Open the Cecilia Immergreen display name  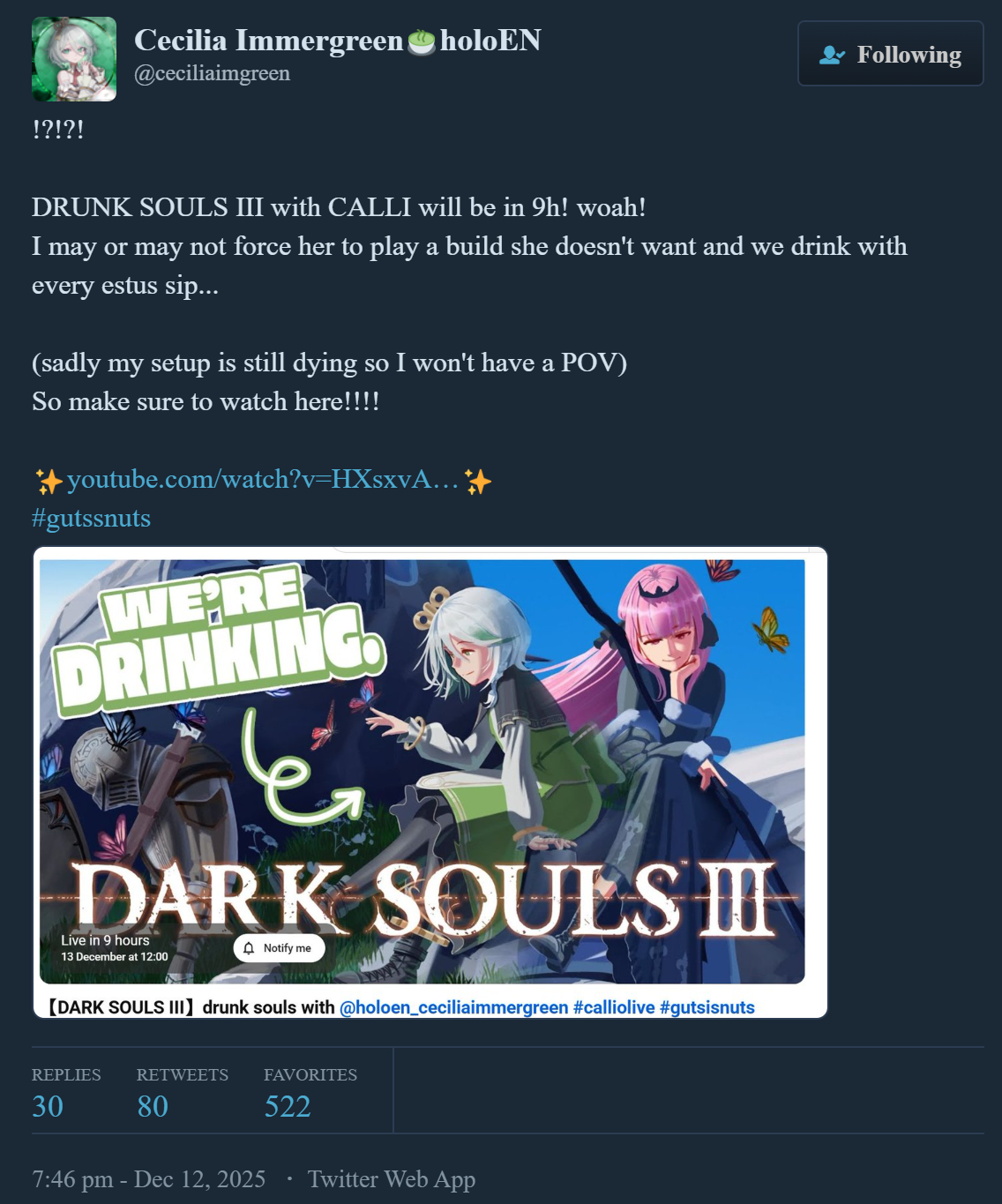click(x=268, y=41)
